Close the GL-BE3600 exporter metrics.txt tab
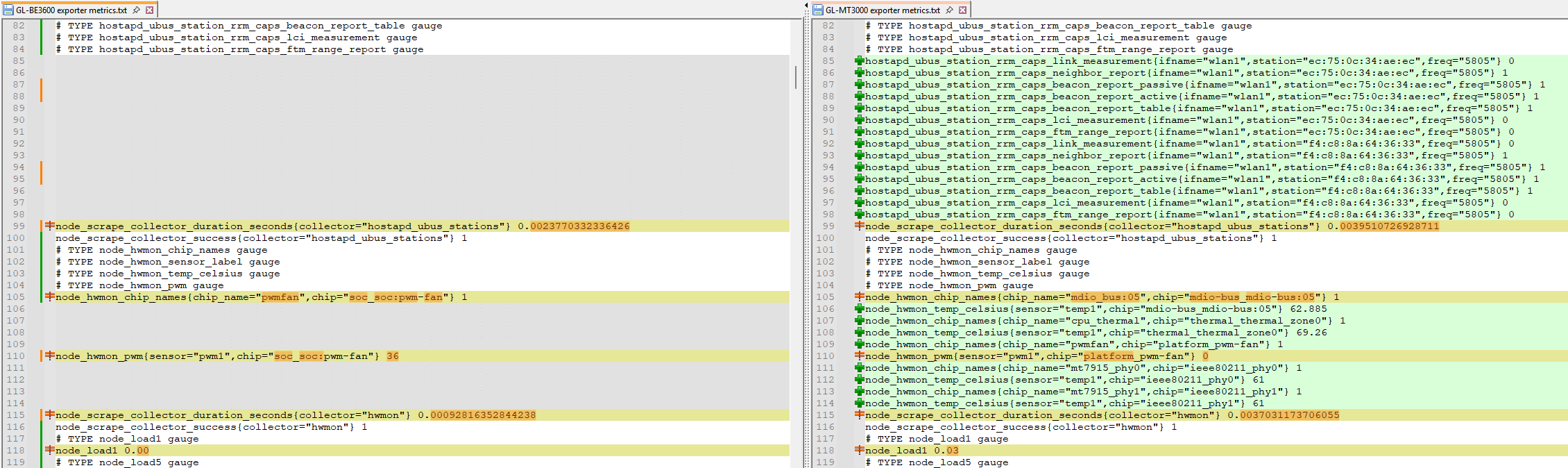This screenshot has height=468, width=1568. click(x=149, y=10)
